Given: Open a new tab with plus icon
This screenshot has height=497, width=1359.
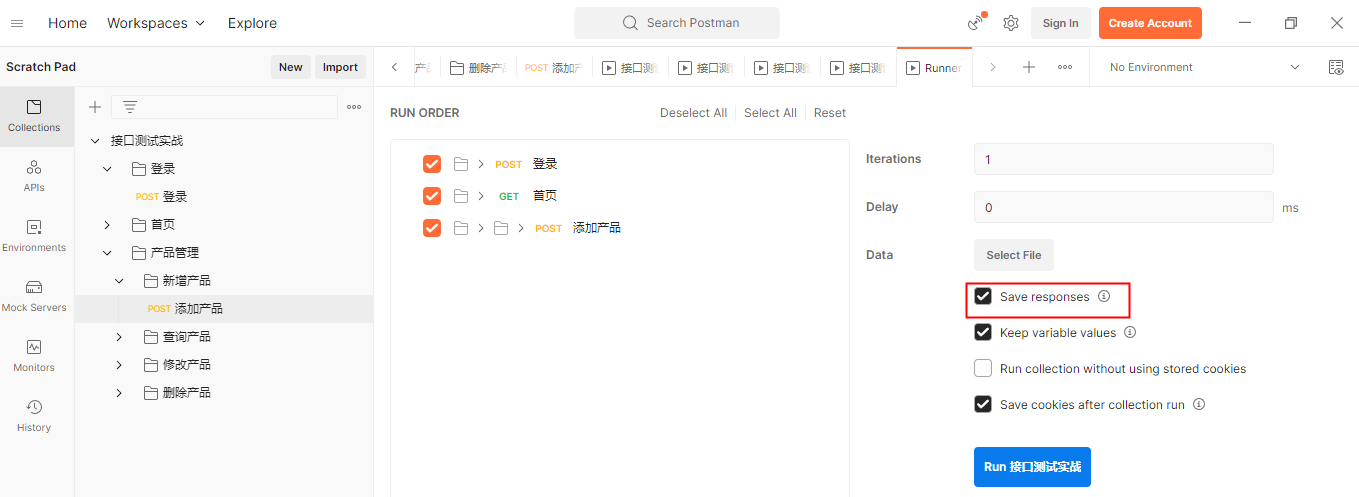Looking at the screenshot, I should [1029, 67].
